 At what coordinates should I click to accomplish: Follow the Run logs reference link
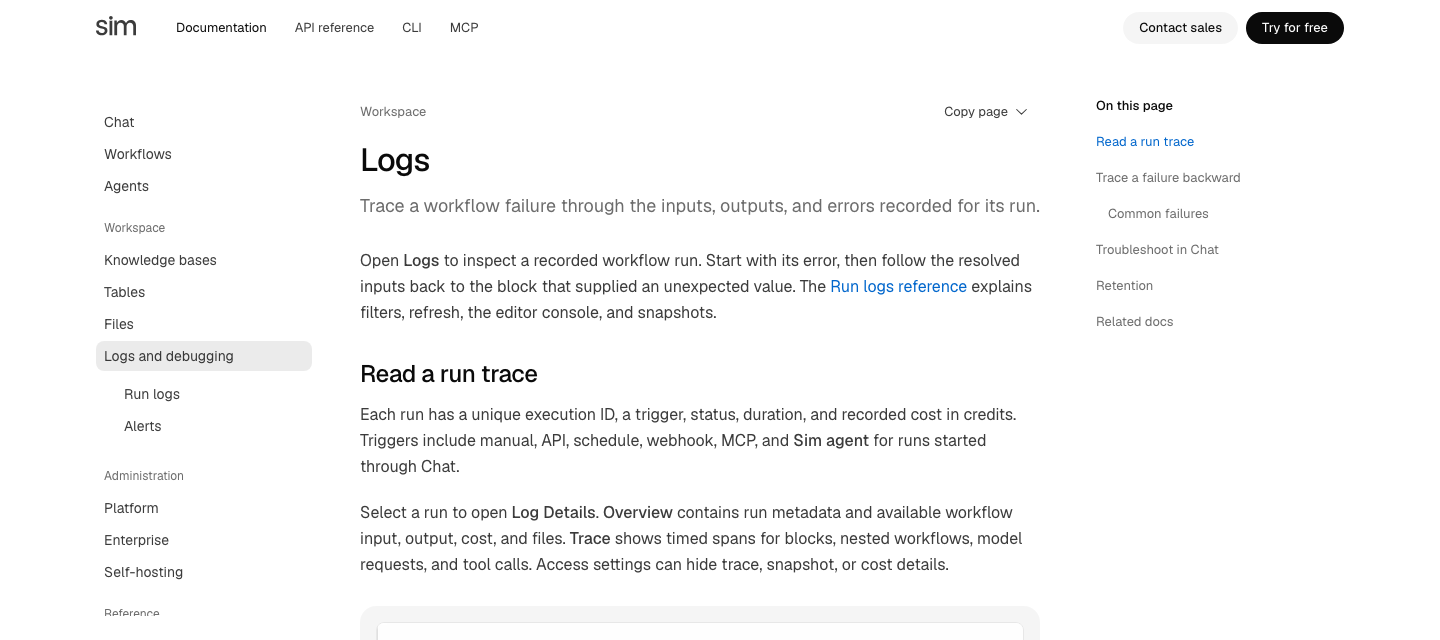(898, 286)
